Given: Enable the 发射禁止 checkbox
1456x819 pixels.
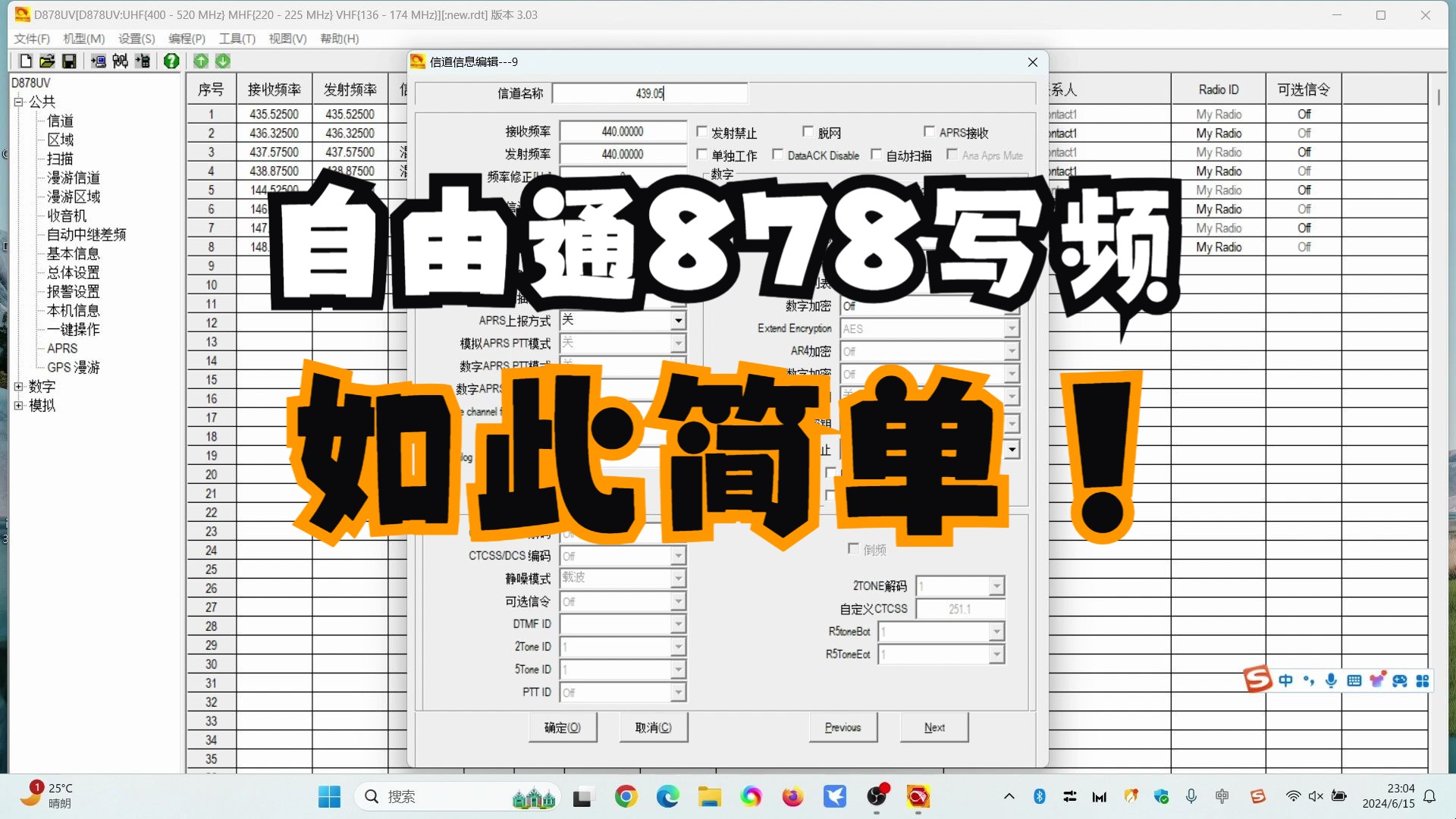Looking at the screenshot, I should 701,132.
